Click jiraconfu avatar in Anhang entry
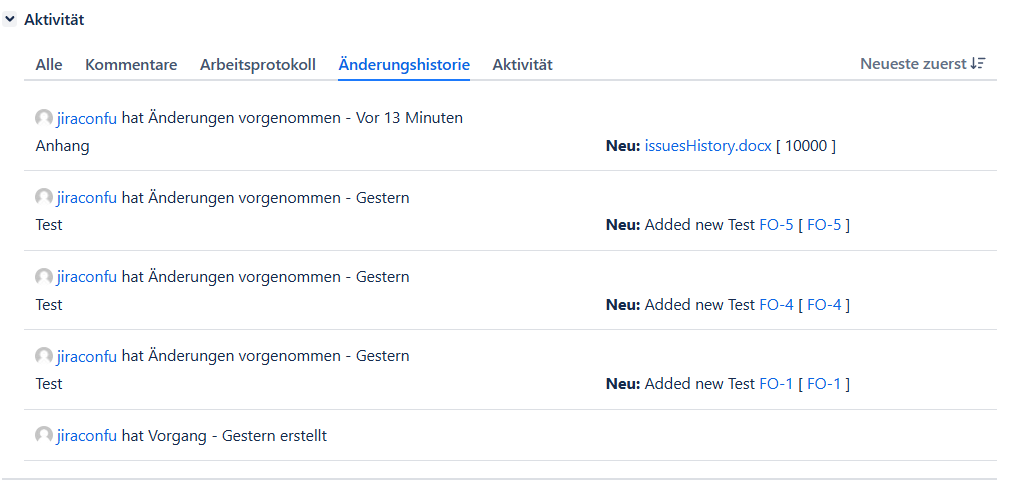 pos(44,118)
